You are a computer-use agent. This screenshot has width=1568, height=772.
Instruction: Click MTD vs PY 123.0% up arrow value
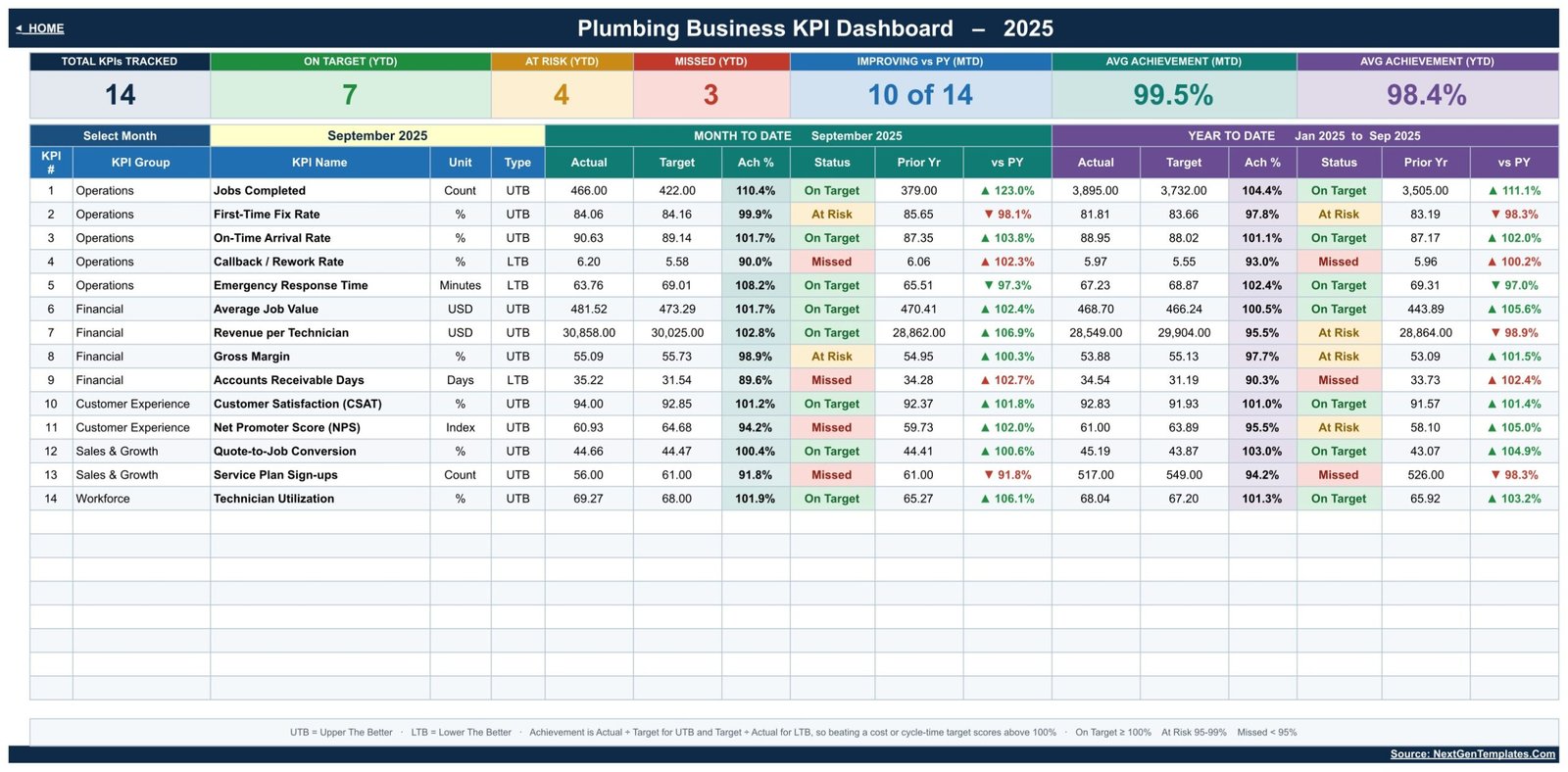coord(1007,191)
